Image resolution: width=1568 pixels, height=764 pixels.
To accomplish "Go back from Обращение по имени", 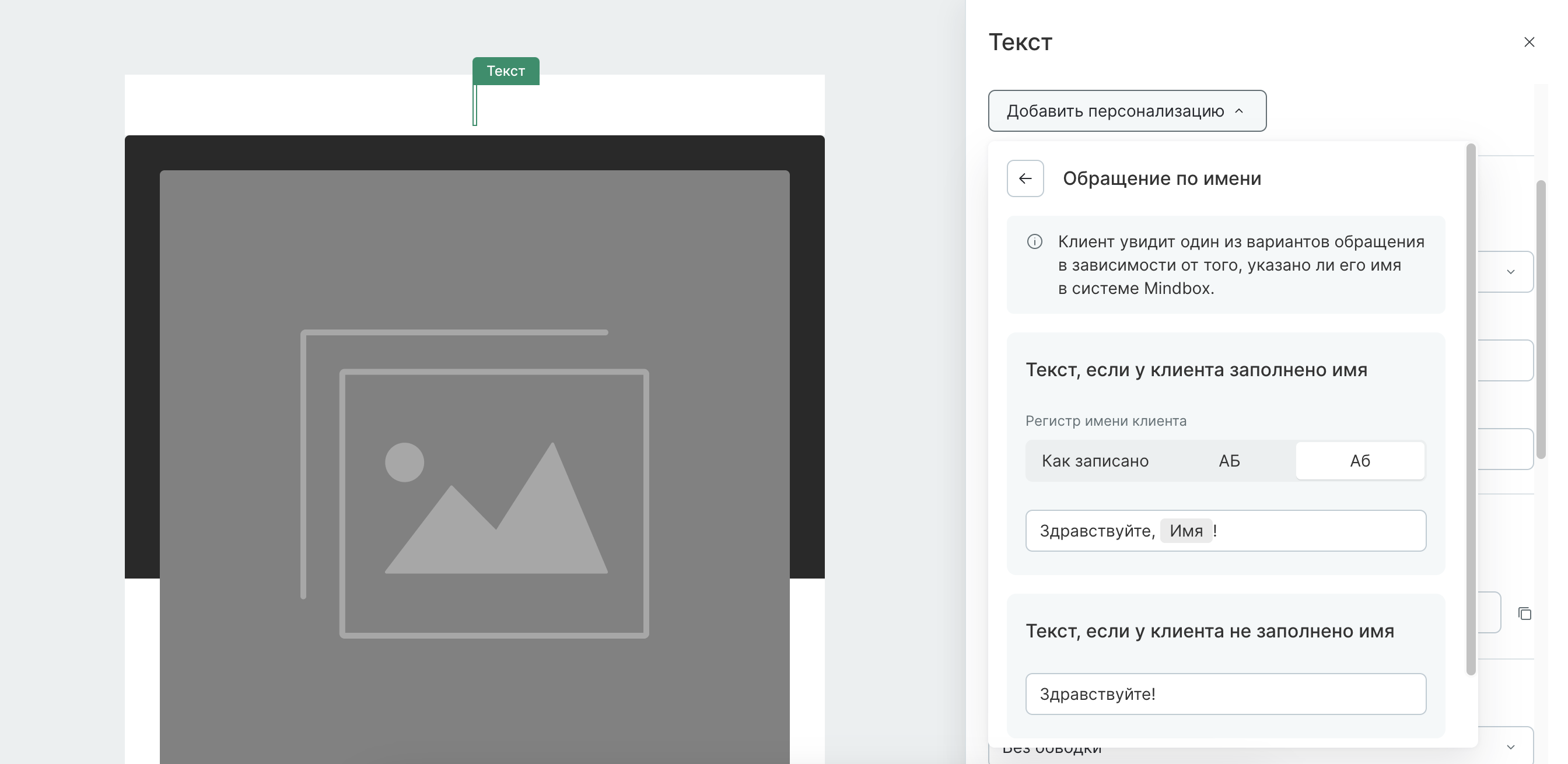I will [1025, 178].
